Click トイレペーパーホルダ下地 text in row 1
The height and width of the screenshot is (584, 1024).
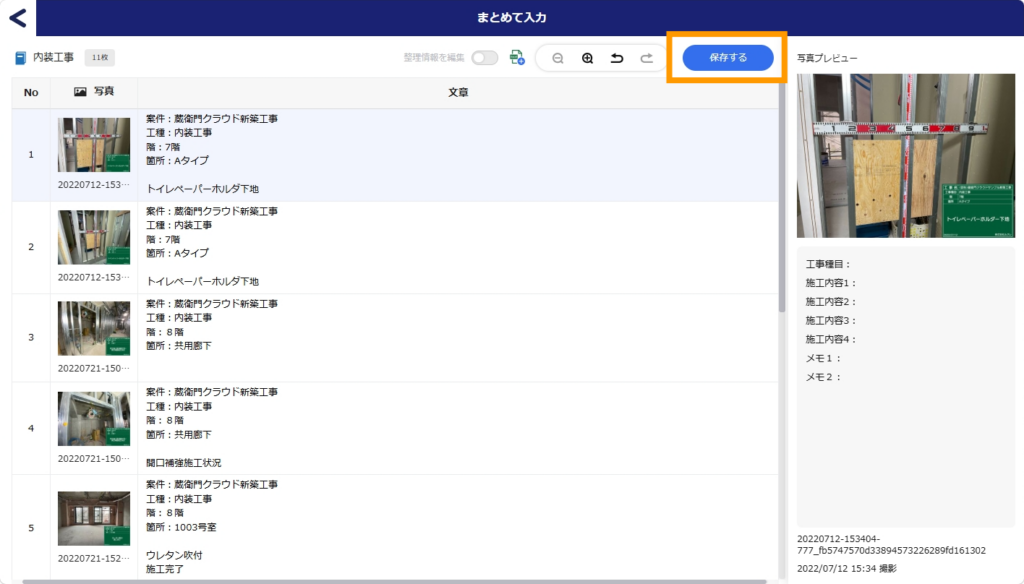pyautogui.click(x=202, y=189)
